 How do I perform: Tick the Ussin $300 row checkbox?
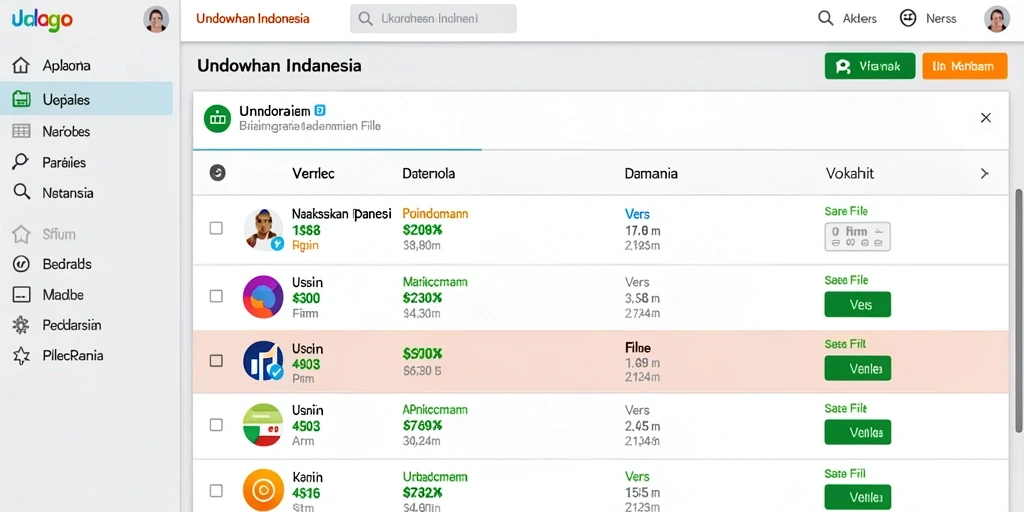pos(216,296)
